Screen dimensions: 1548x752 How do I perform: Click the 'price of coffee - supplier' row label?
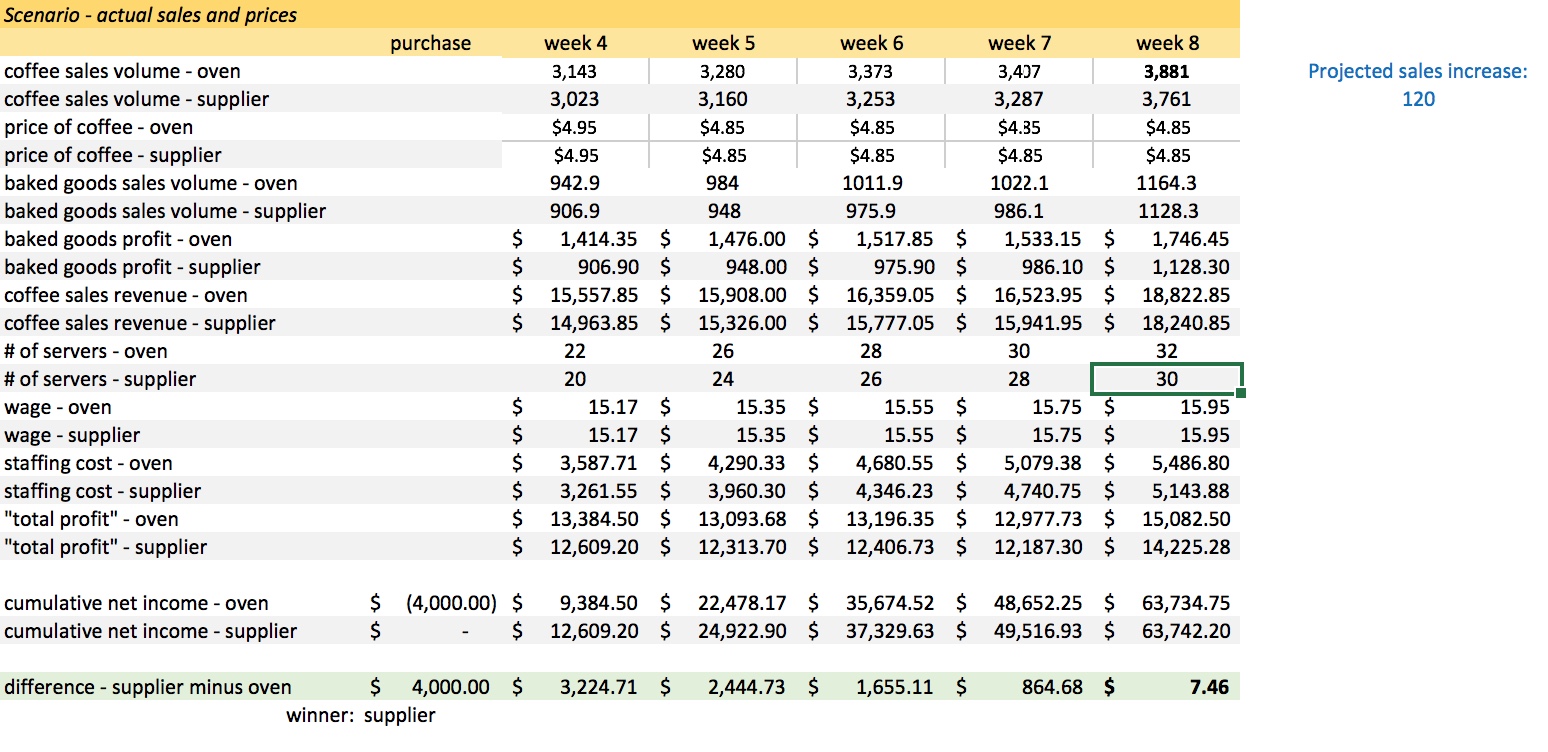point(113,155)
